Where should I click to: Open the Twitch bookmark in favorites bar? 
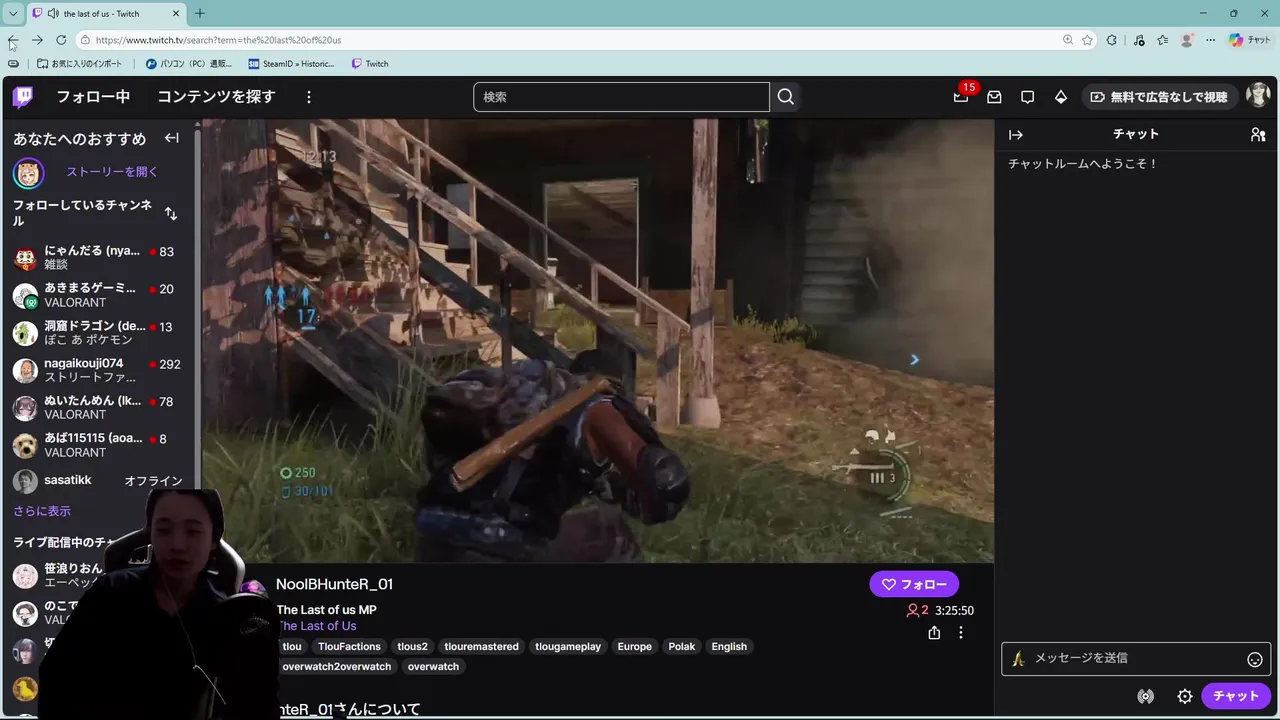370,63
